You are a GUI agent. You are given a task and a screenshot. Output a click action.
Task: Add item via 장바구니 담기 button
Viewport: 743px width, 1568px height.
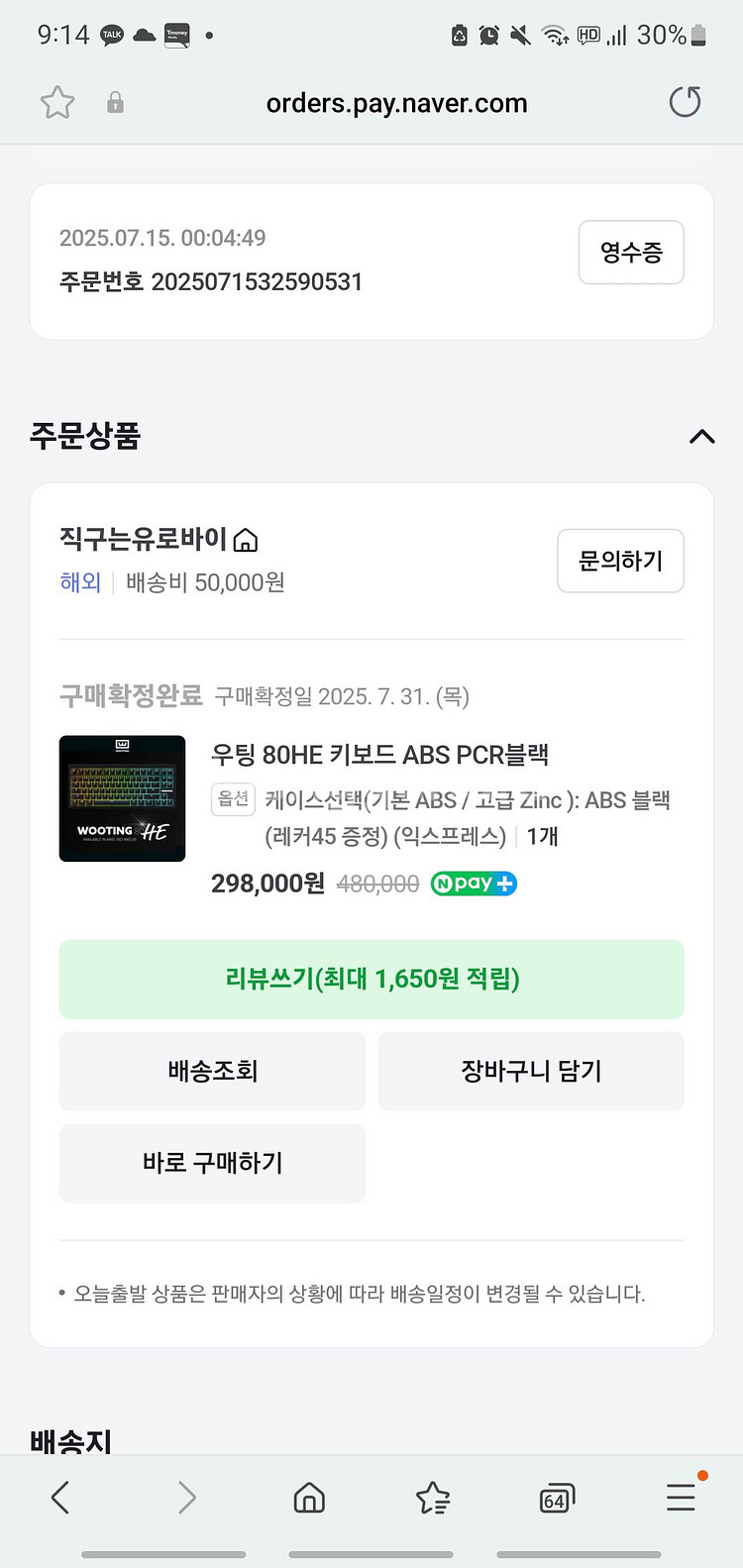[x=531, y=1071]
